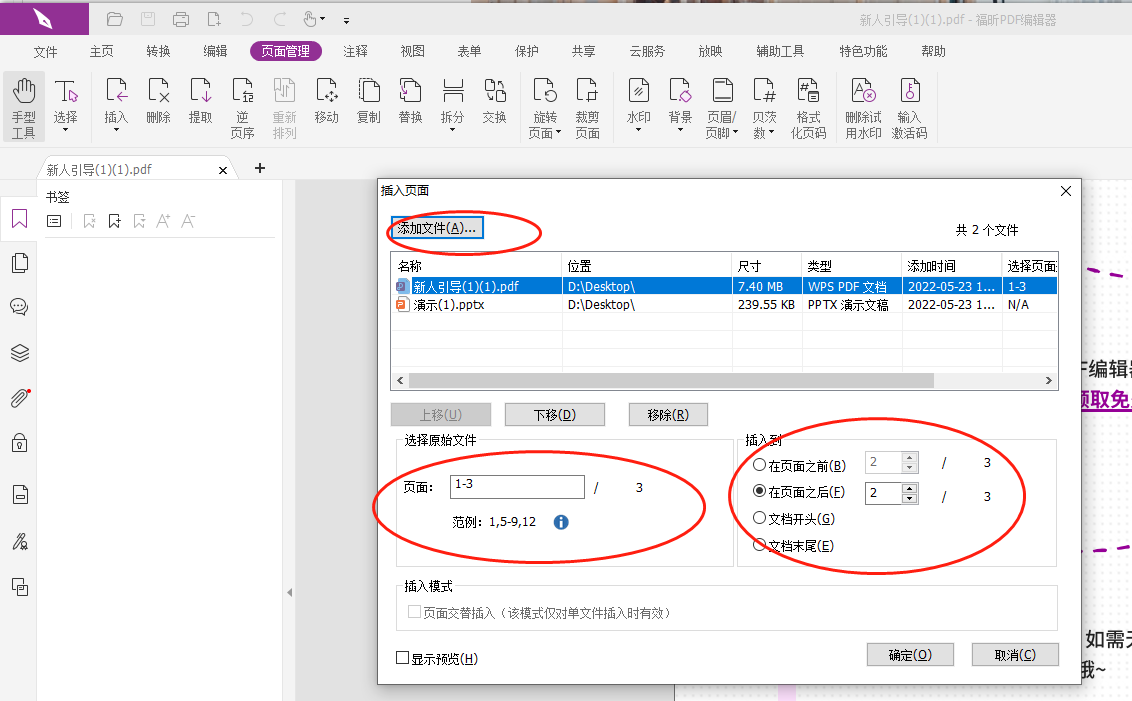1132x701 pixels.
Task: Open the Comments side panel
Action: (19, 307)
